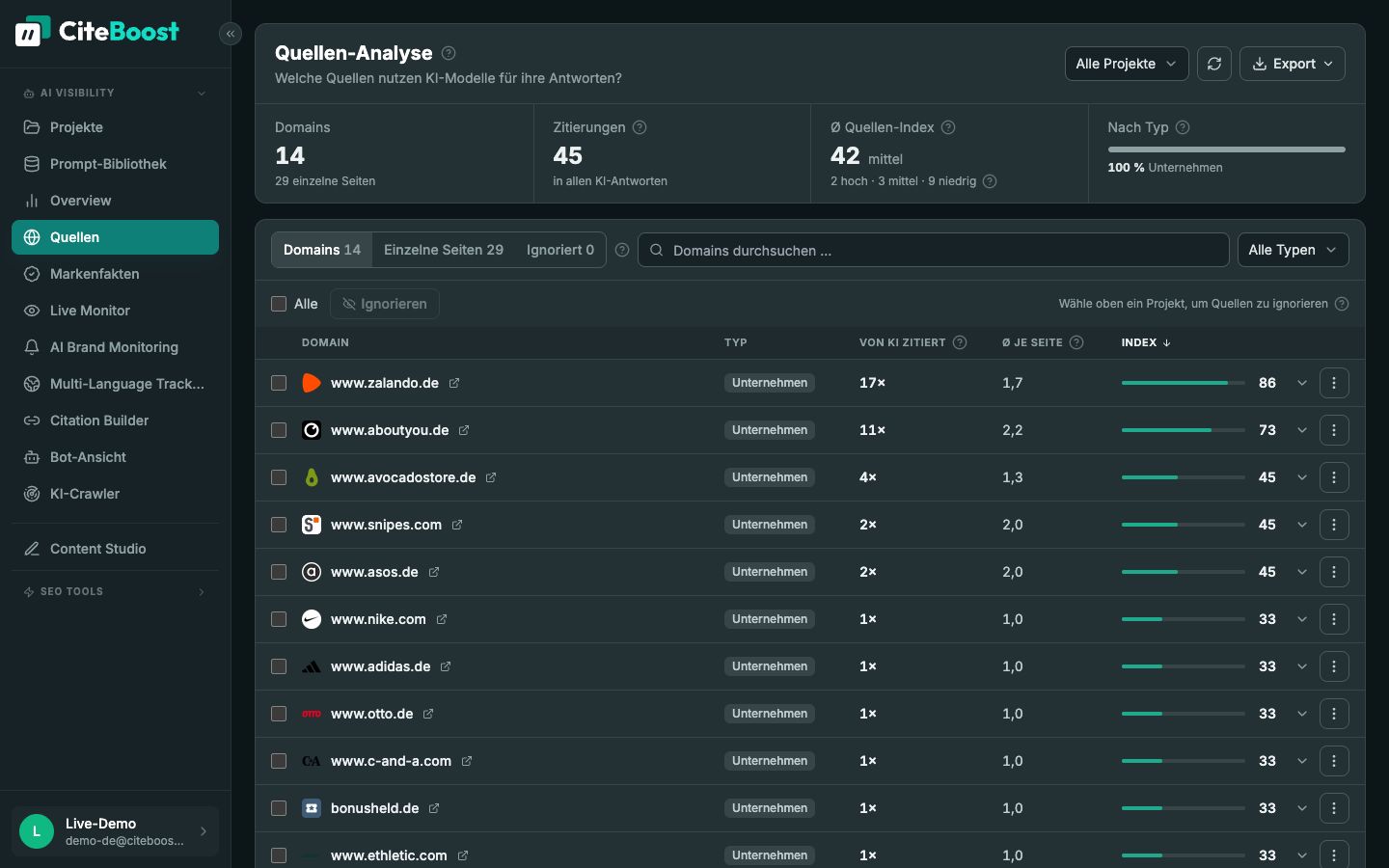Open external link icon for www.aboutyou.de
Viewport: 1389px width, 868px height.
(x=464, y=430)
